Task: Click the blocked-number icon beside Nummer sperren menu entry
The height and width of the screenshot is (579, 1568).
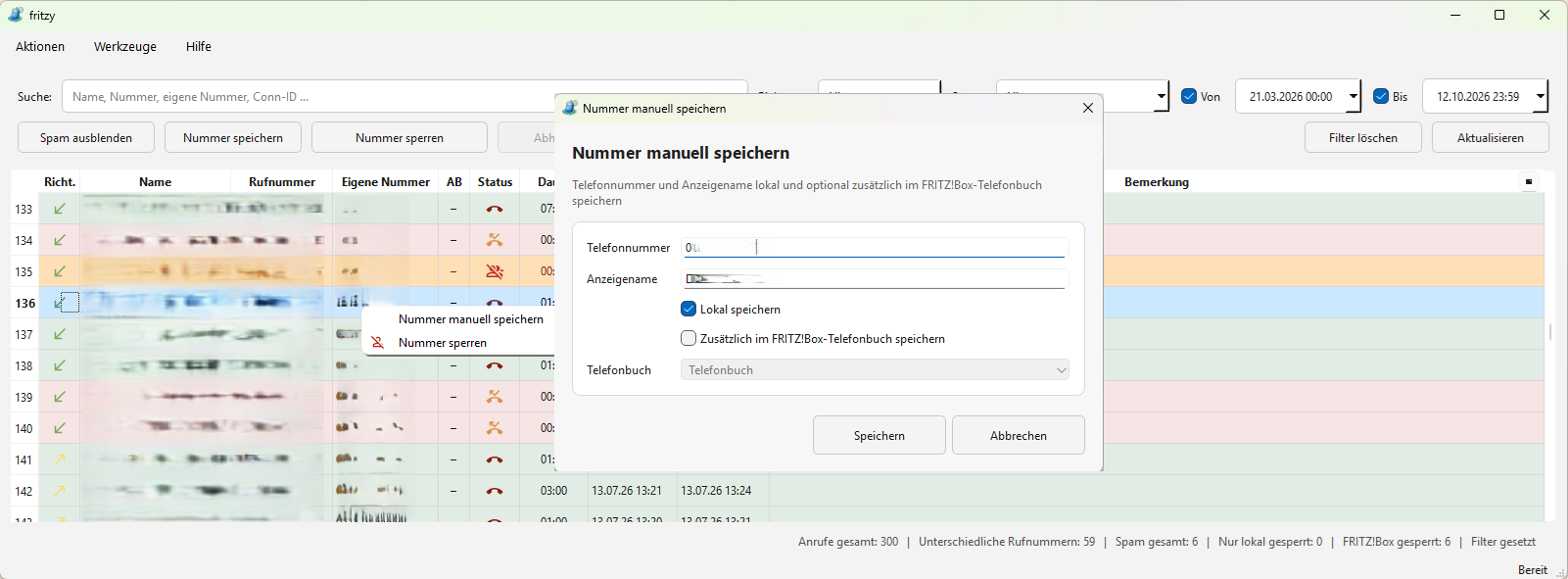Action: click(x=377, y=343)
